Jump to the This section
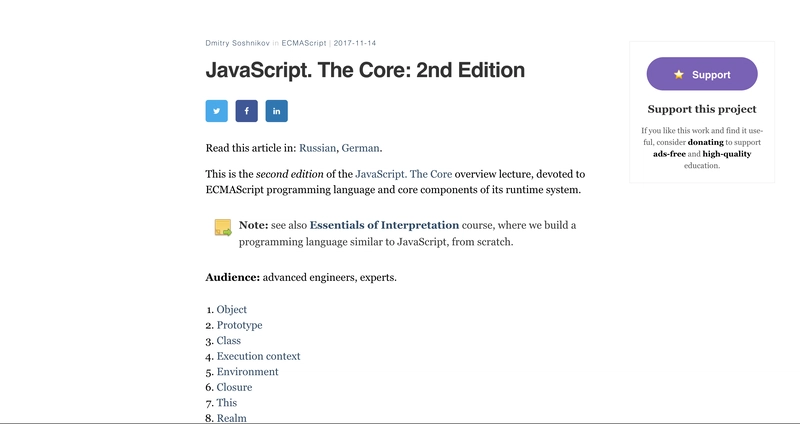The width and height of the screenshot is (800, 424). pos(227,403)
